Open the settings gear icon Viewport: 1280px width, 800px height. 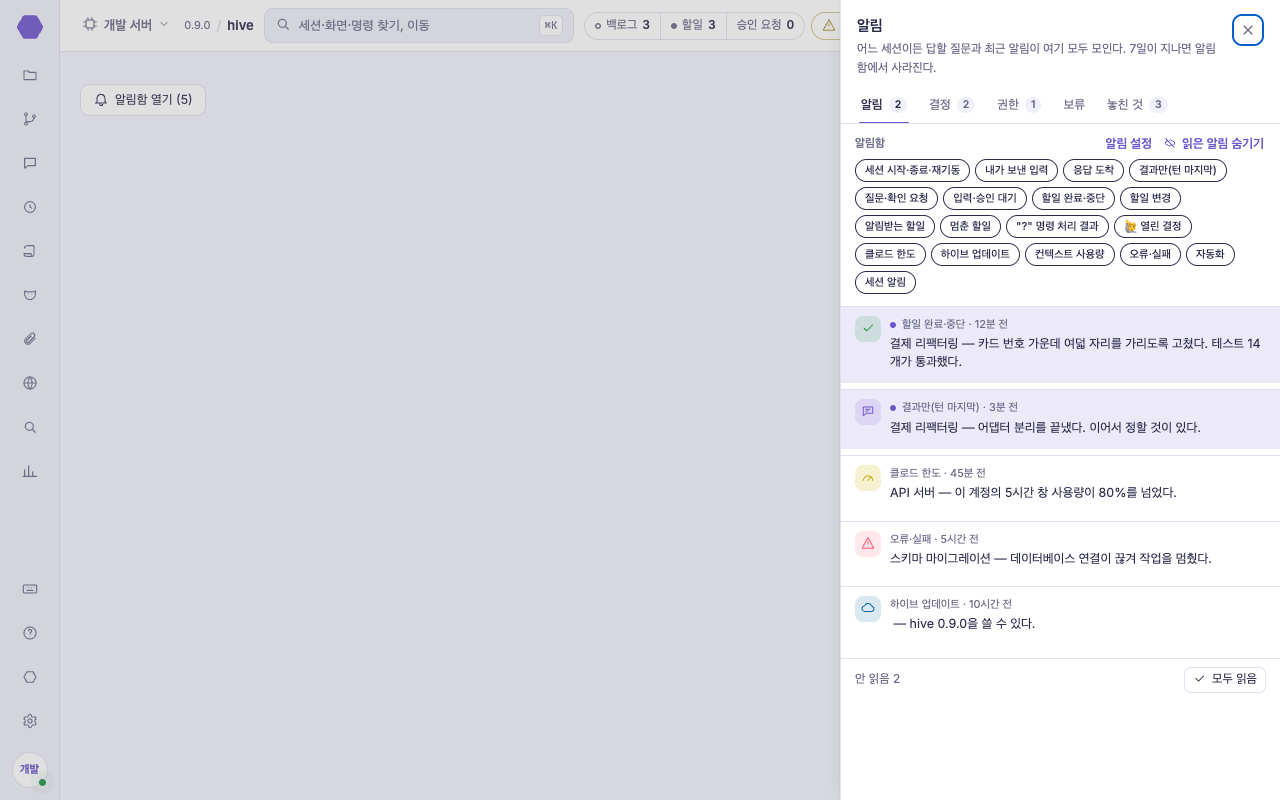pos(30,721)
